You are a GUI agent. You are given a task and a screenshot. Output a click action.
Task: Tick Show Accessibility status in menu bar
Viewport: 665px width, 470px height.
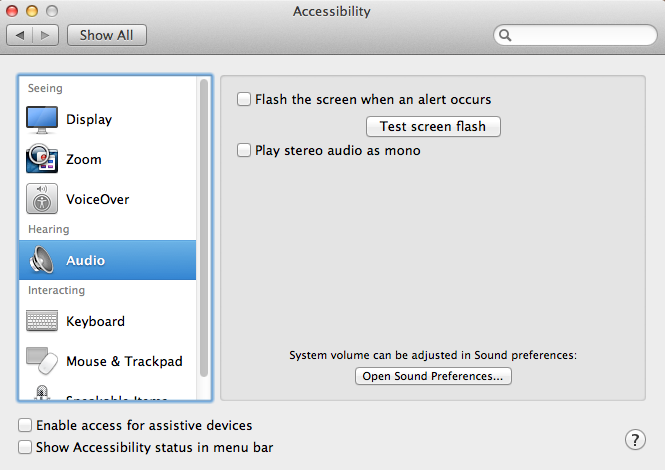tap(25, 447)
